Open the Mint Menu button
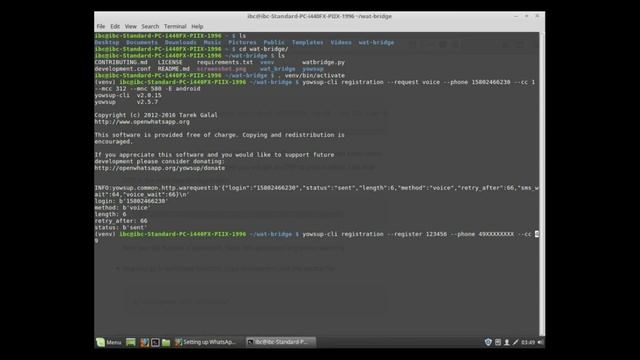This screenshot has height=360, width=640. click(x=109, y=342)
